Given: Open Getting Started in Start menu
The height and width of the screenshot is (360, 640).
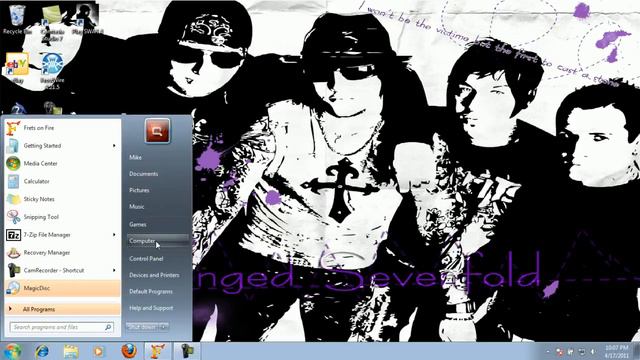Looking at the screenshot, I should [62, 146].
